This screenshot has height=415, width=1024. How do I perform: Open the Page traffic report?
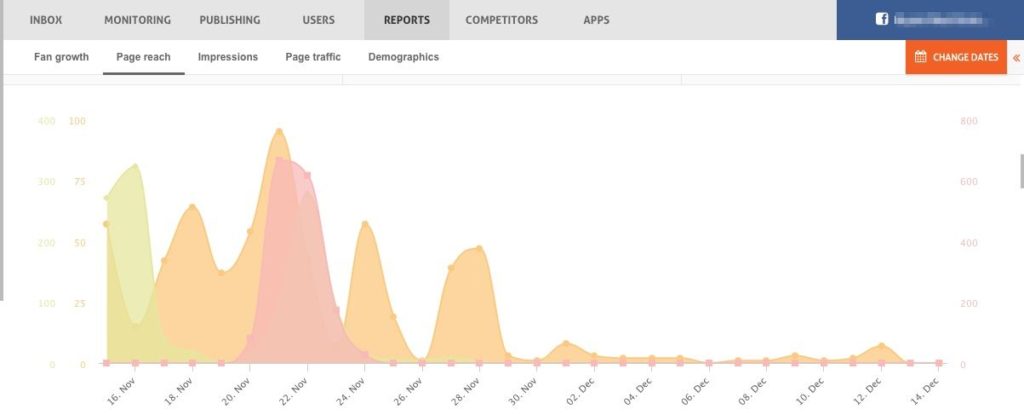(312, 57)
